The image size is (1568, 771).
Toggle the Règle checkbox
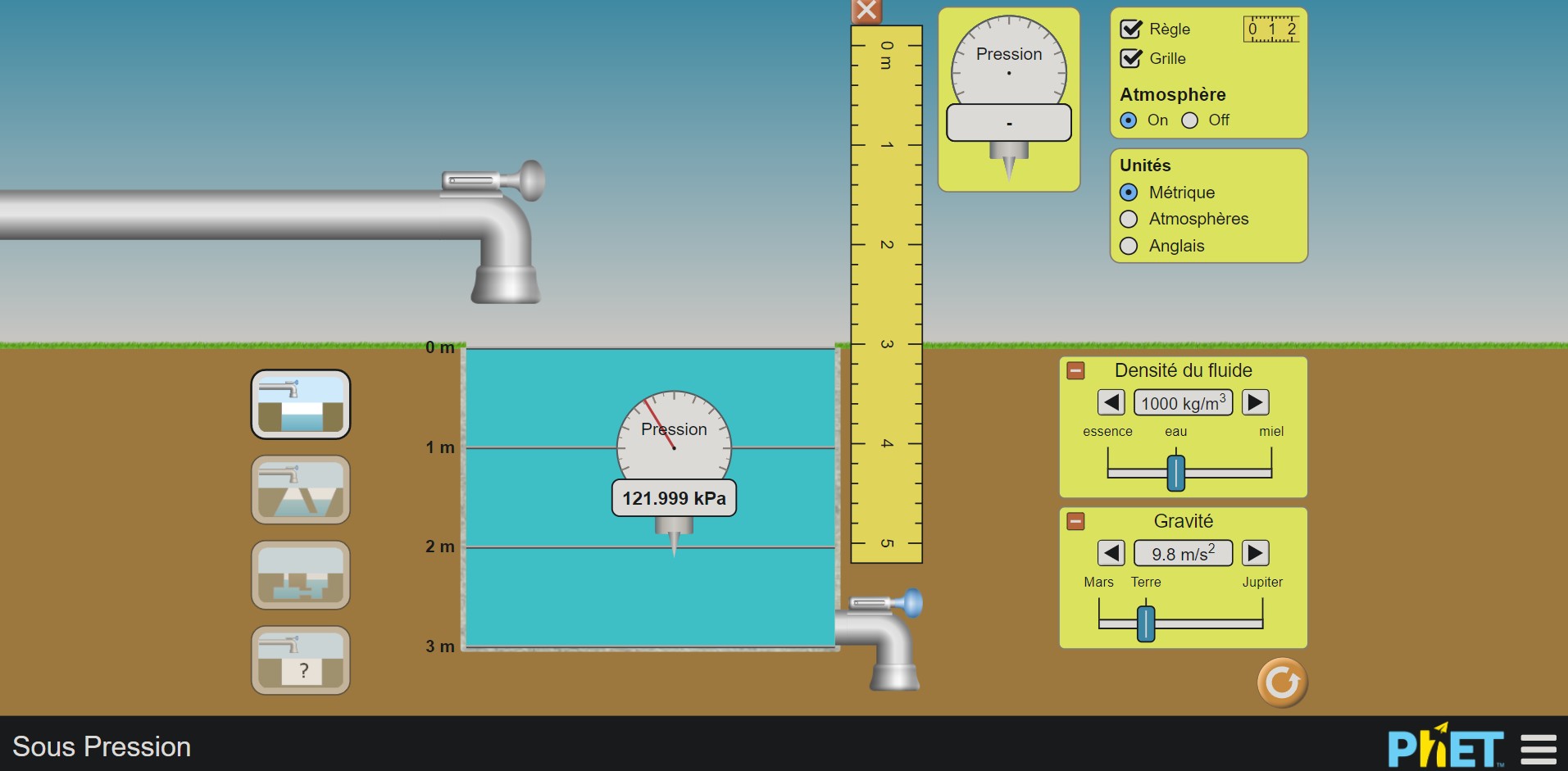(x=1131, y=29)
